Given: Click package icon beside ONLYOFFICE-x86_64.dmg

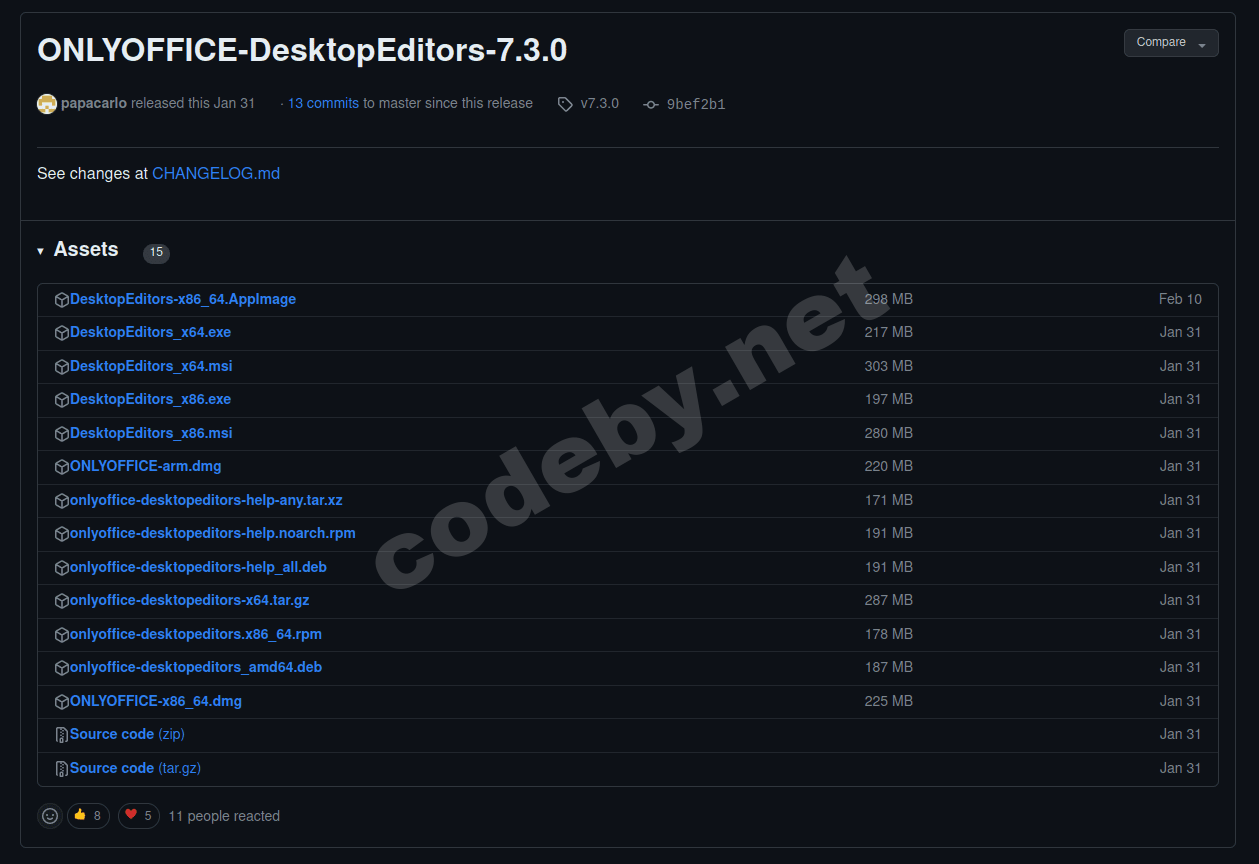Looking at the screenshot, I should 62,702.
